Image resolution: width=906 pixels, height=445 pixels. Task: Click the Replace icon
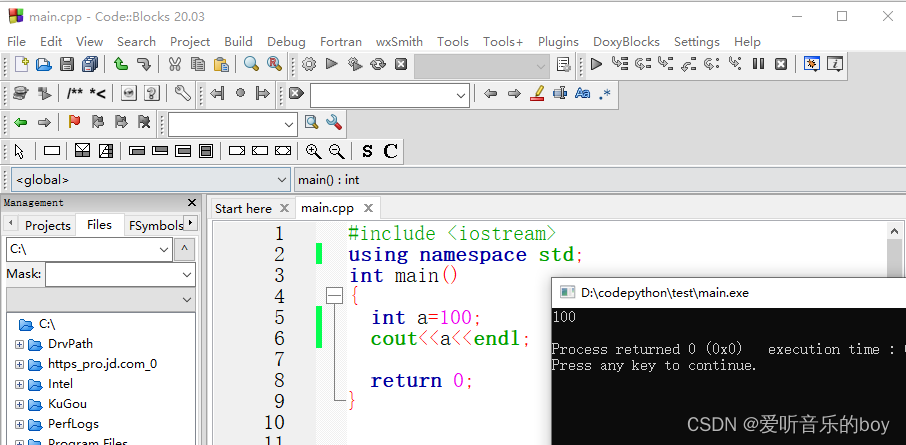point(274,64)
